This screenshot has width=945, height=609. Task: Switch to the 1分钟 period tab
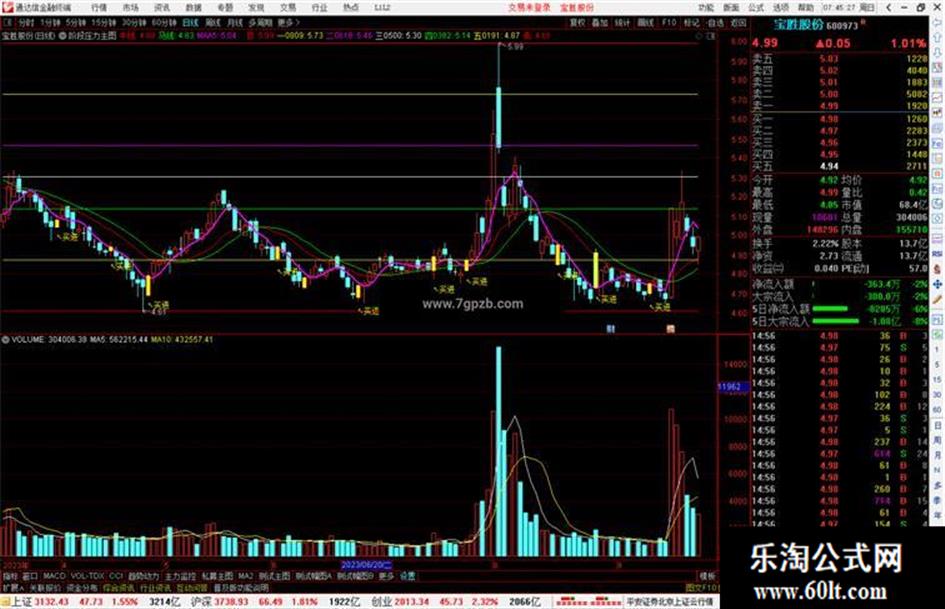[50, 22]
